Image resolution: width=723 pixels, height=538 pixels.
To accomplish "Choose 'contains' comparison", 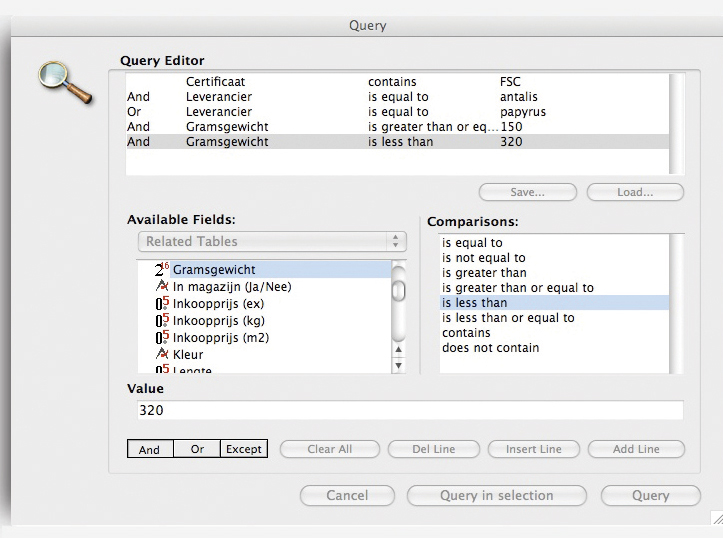I will point(554,332).
